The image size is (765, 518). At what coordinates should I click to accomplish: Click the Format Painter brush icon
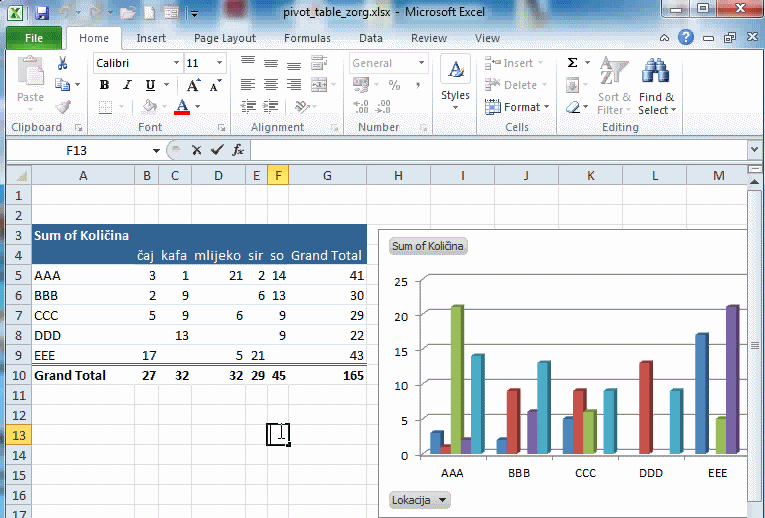pos(63,107)
